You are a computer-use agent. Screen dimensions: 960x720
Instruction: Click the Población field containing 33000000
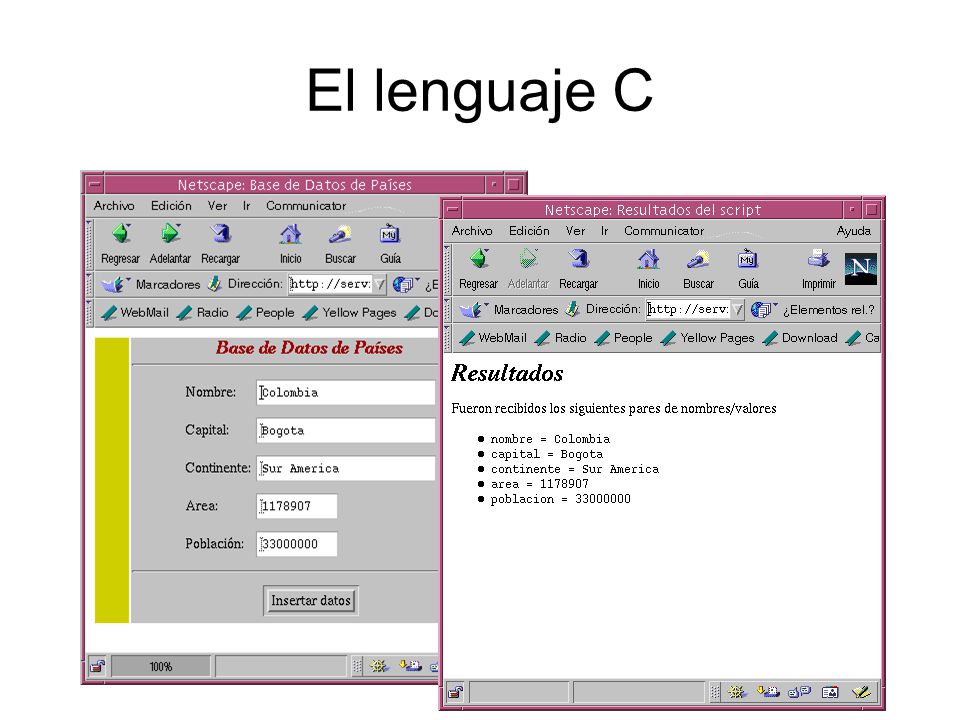[x=297, y=544]
